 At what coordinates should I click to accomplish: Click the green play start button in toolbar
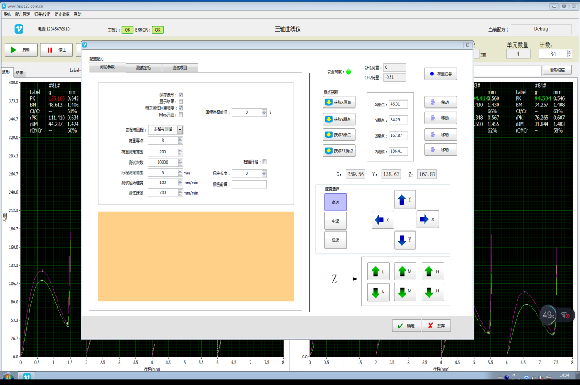point(21,50)
